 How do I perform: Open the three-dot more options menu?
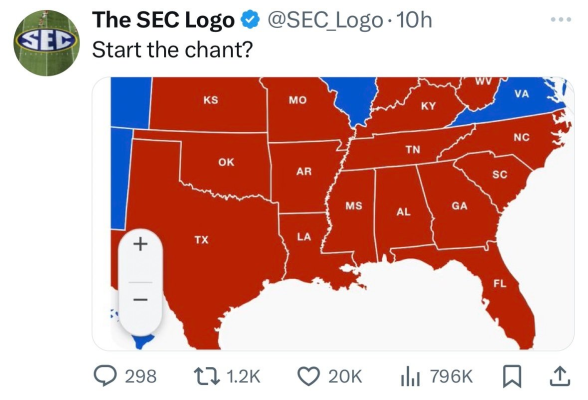(x=561, y=19)
